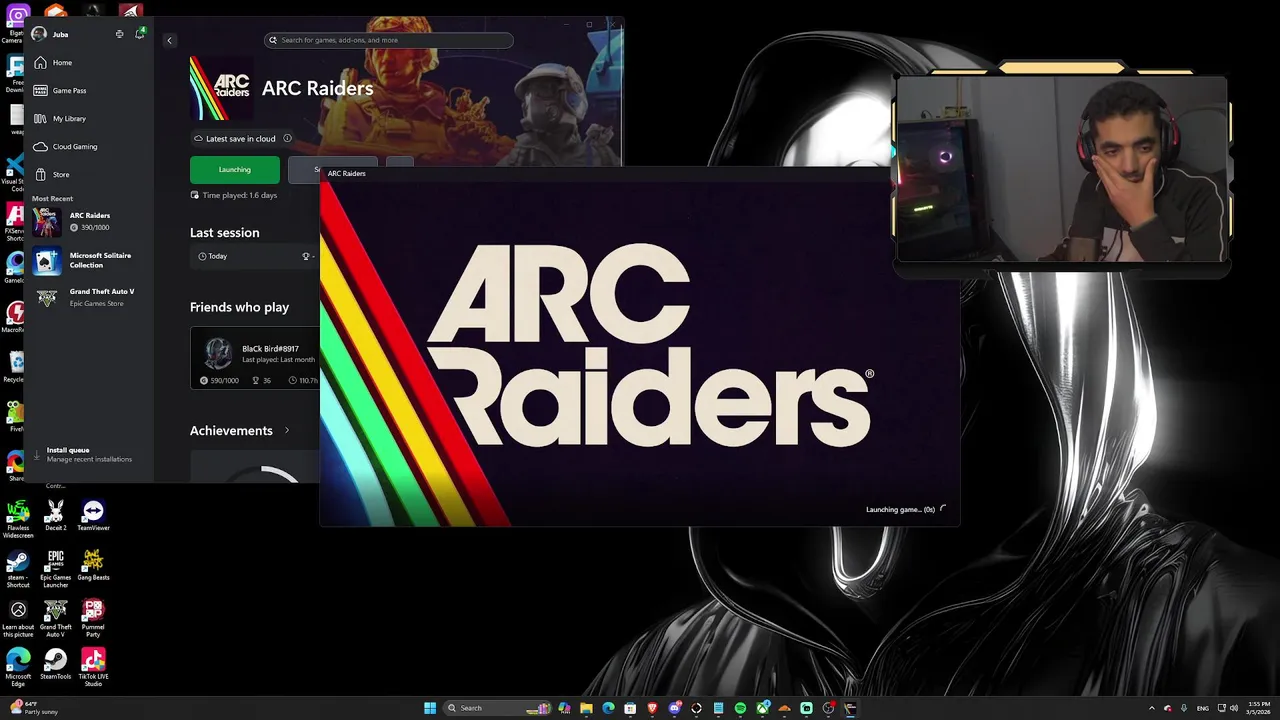Click the Today last session row
1280x720 pixels.
255,256
